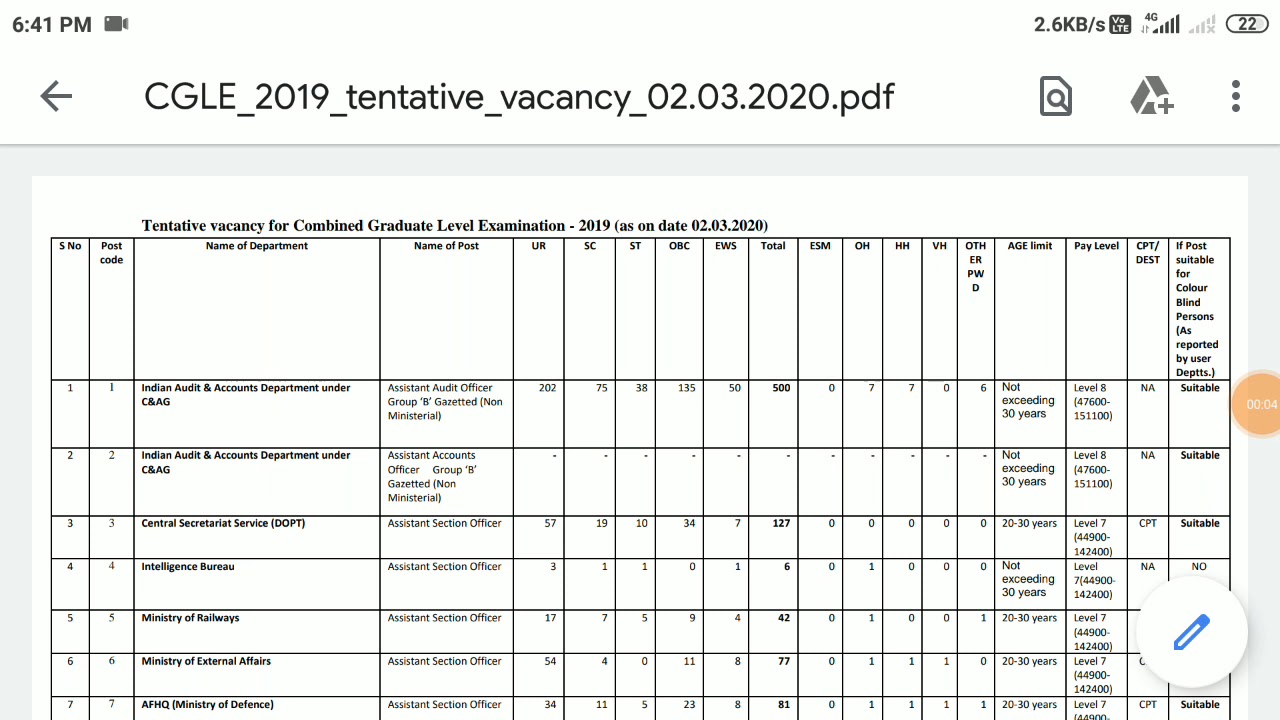Tap the battery level indicator

pos(1247,24)
